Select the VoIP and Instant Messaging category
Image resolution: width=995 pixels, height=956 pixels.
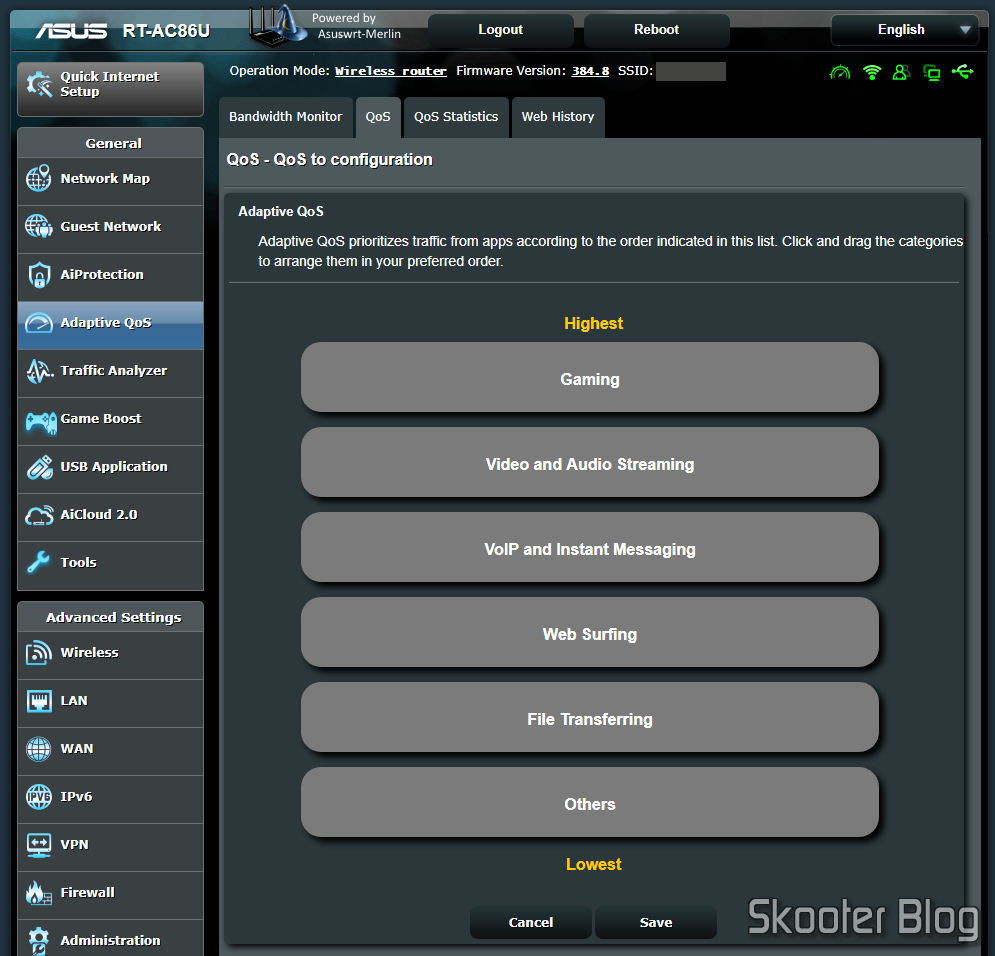[x=590, y=547]
